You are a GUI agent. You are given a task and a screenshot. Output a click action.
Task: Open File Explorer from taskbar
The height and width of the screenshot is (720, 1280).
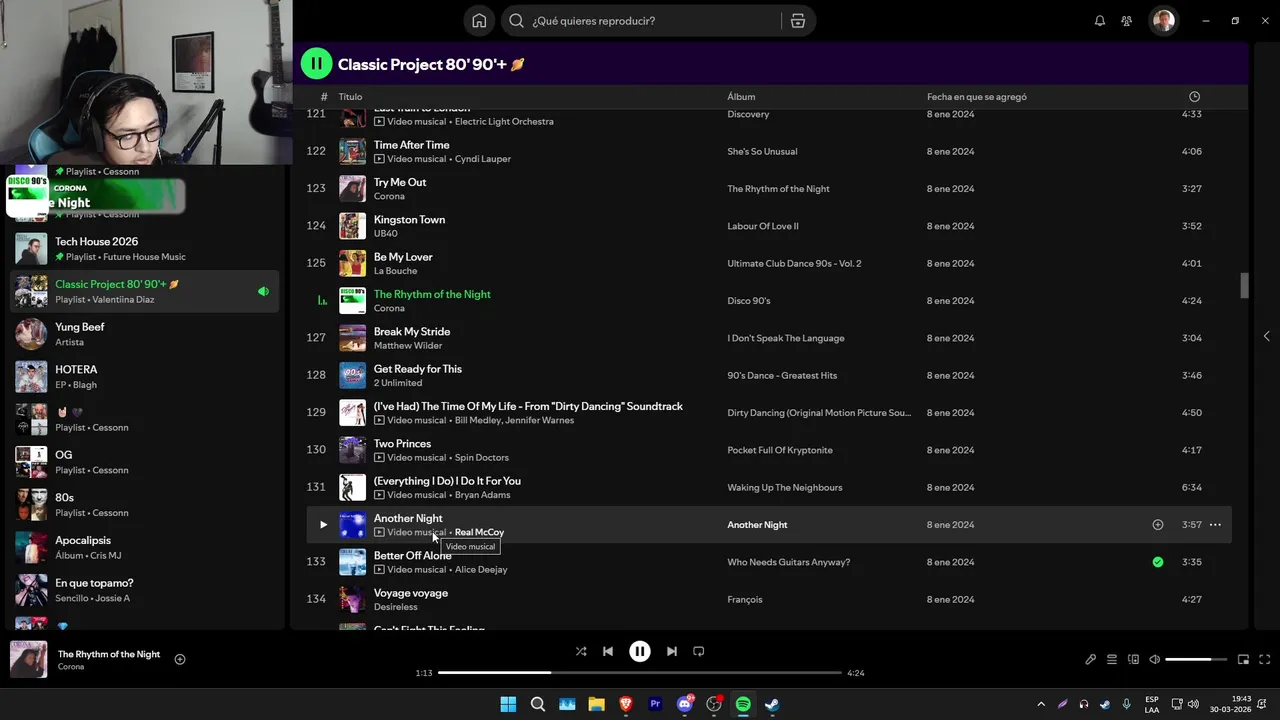597,704
